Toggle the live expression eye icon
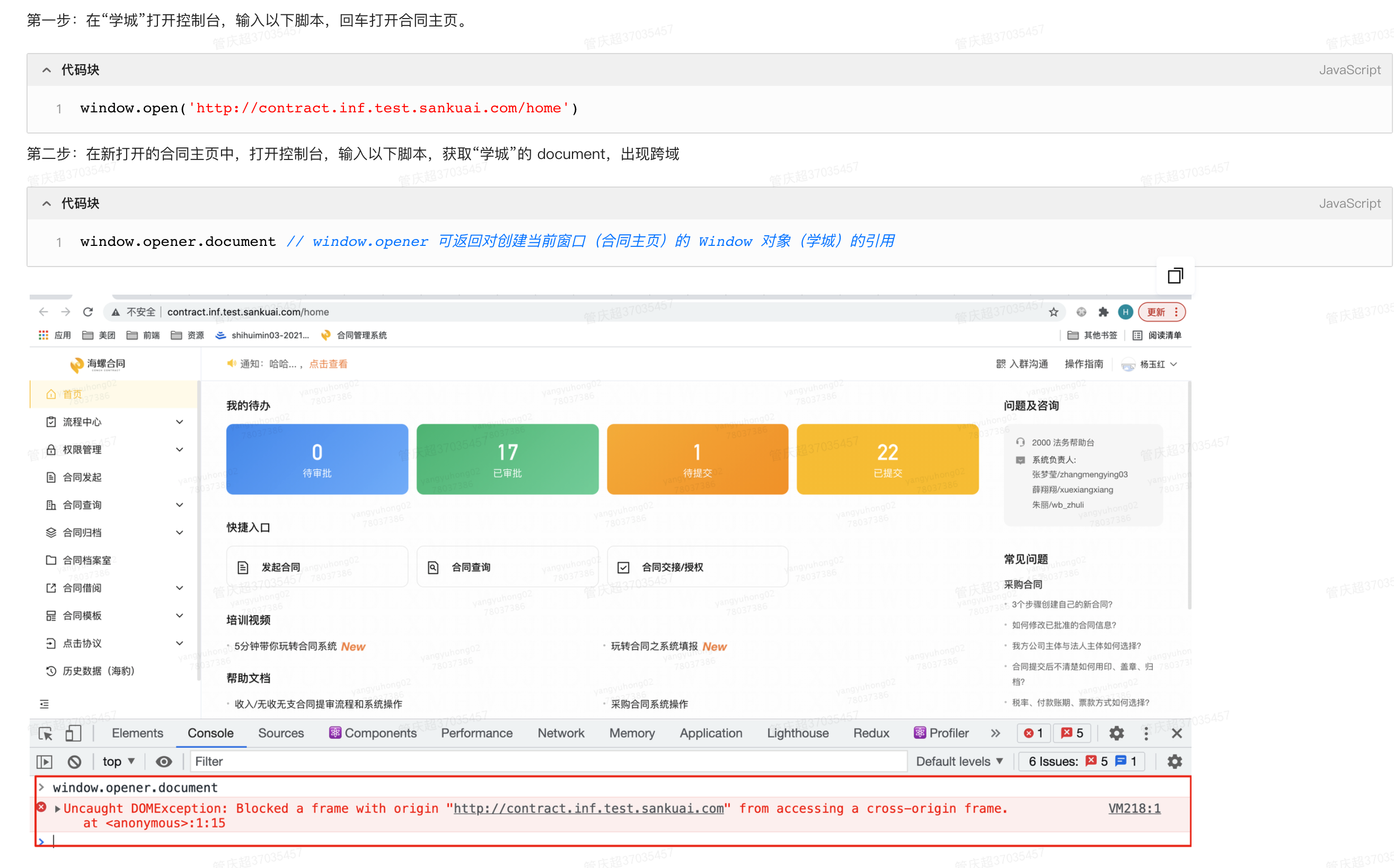 pyautogui.click(x=164, y=761)
